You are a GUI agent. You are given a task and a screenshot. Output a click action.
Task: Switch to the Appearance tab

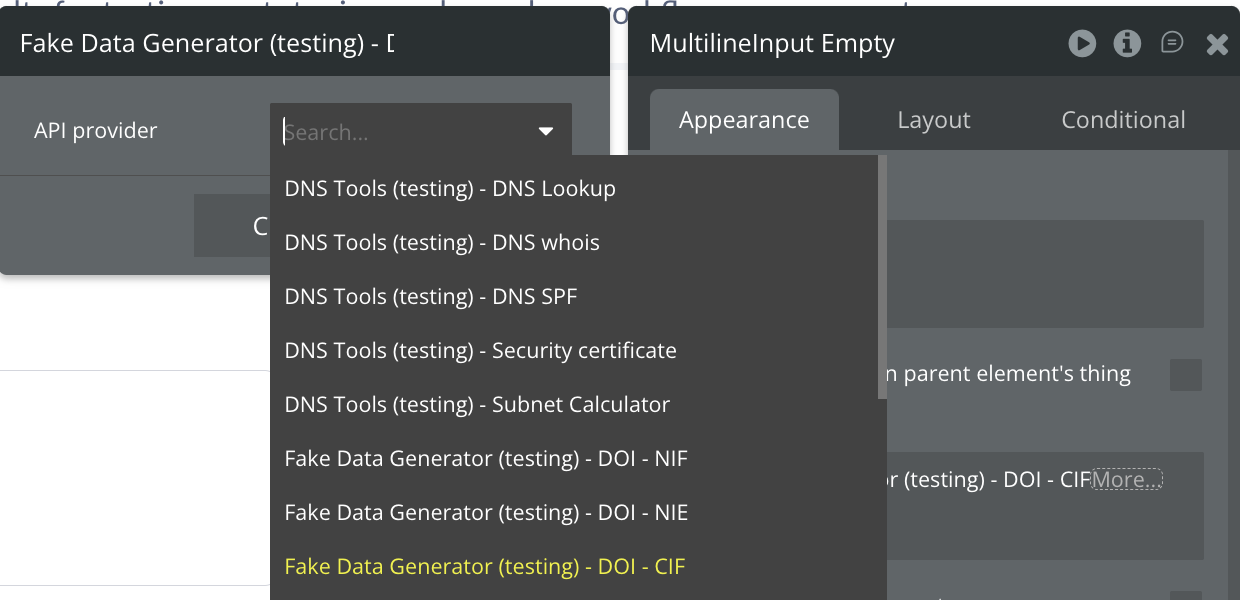click(744, 120)
